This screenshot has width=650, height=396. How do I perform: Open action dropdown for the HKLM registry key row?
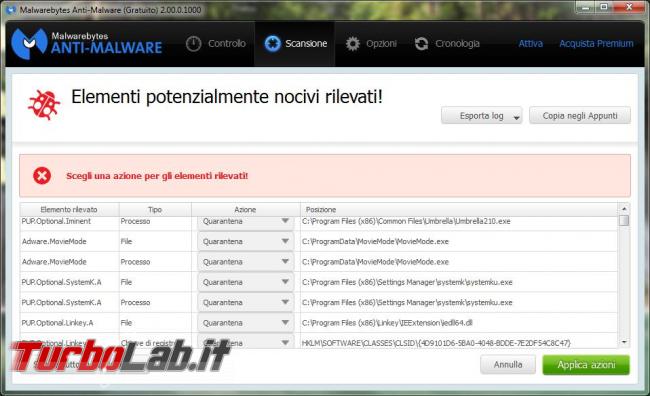[x=245, y=342]
